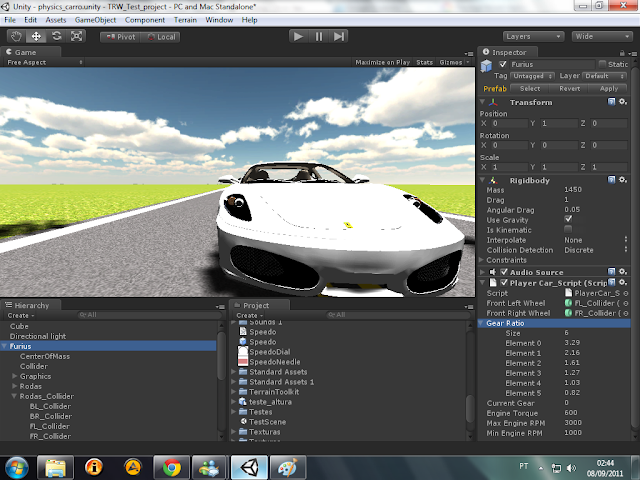The width and height of the screenshot is (640, 480).
Task: Open Transform component gear settings
Action: [x=623, y=102]
